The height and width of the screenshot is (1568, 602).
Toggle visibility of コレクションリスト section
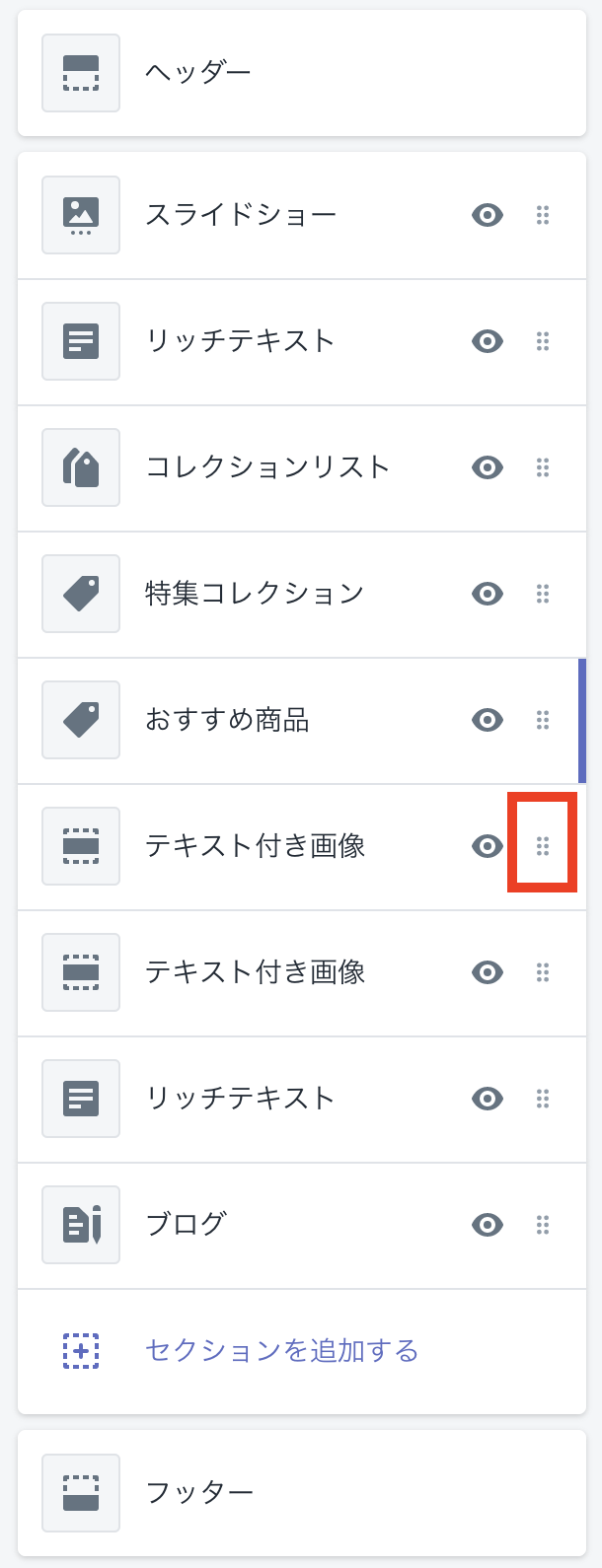(x=488, y=467)
